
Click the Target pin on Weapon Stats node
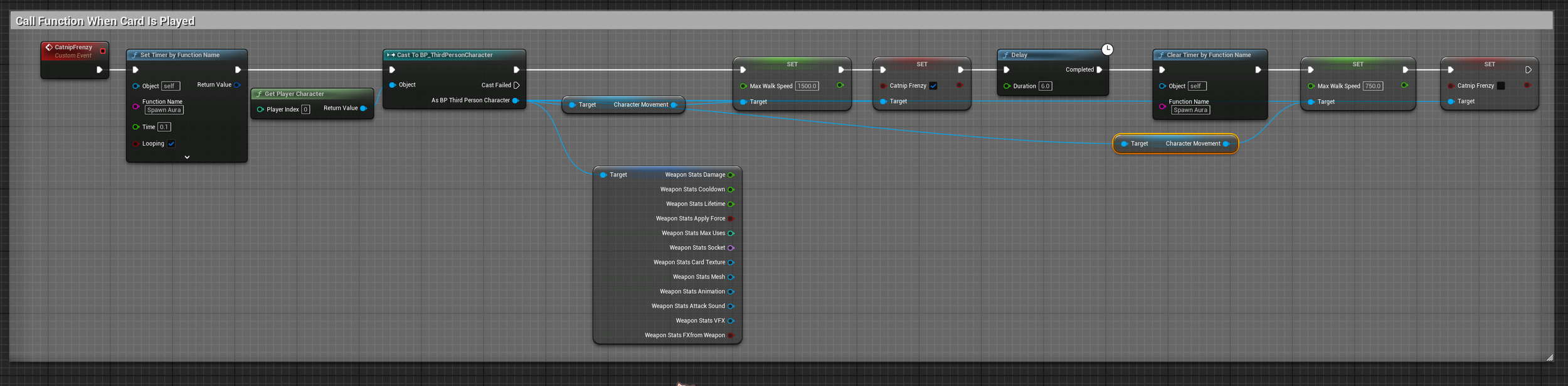click(x=603, y=175)
